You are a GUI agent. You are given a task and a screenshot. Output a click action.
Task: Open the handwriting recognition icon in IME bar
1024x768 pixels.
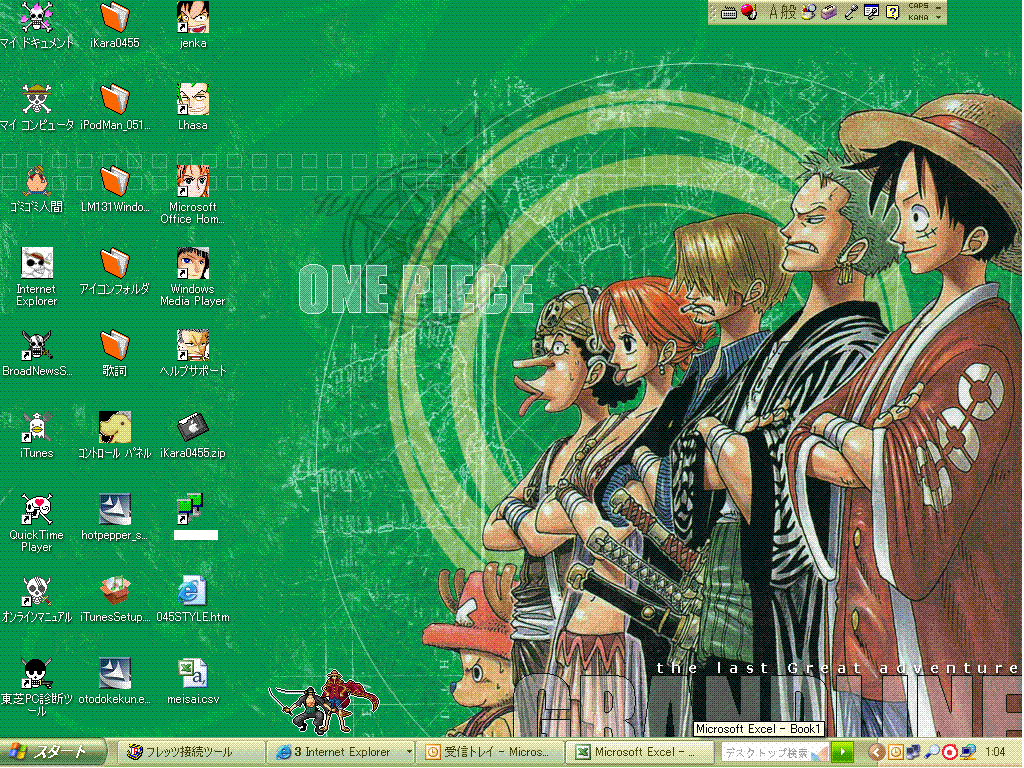point(871,12)
